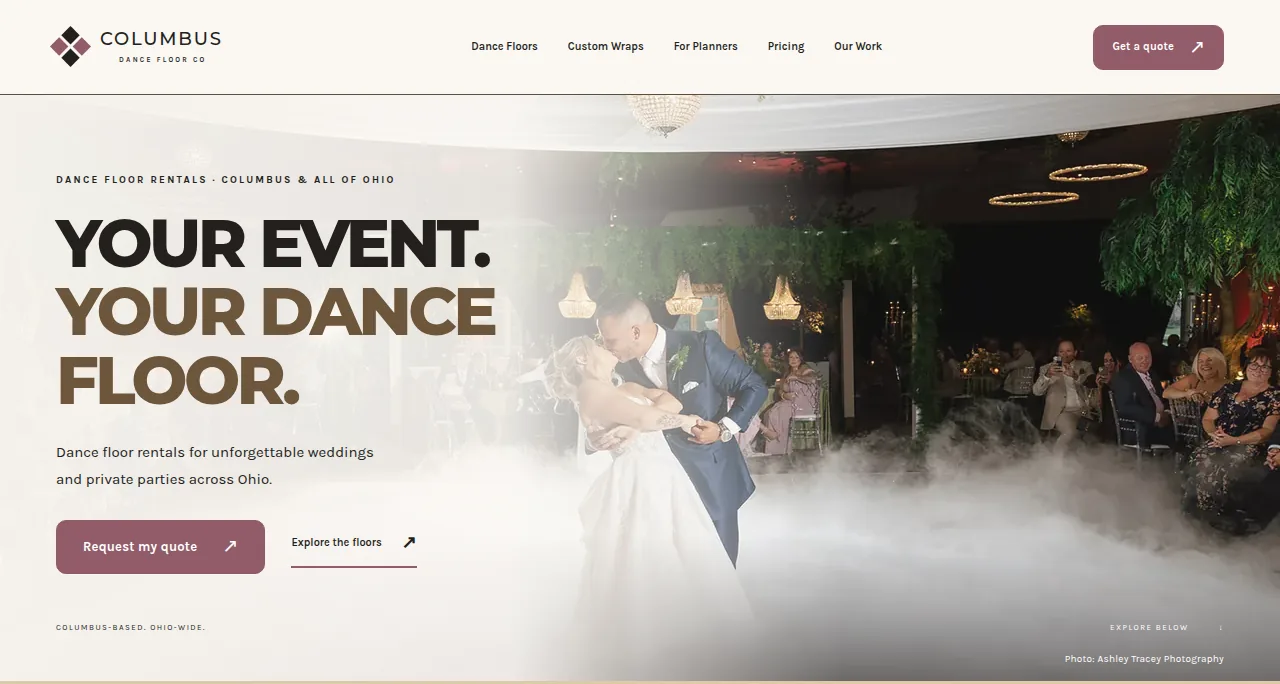Viewport: 1280px width, 684px height.
Task: Open the Custom Wraps nav link
Action: (605, 46)
